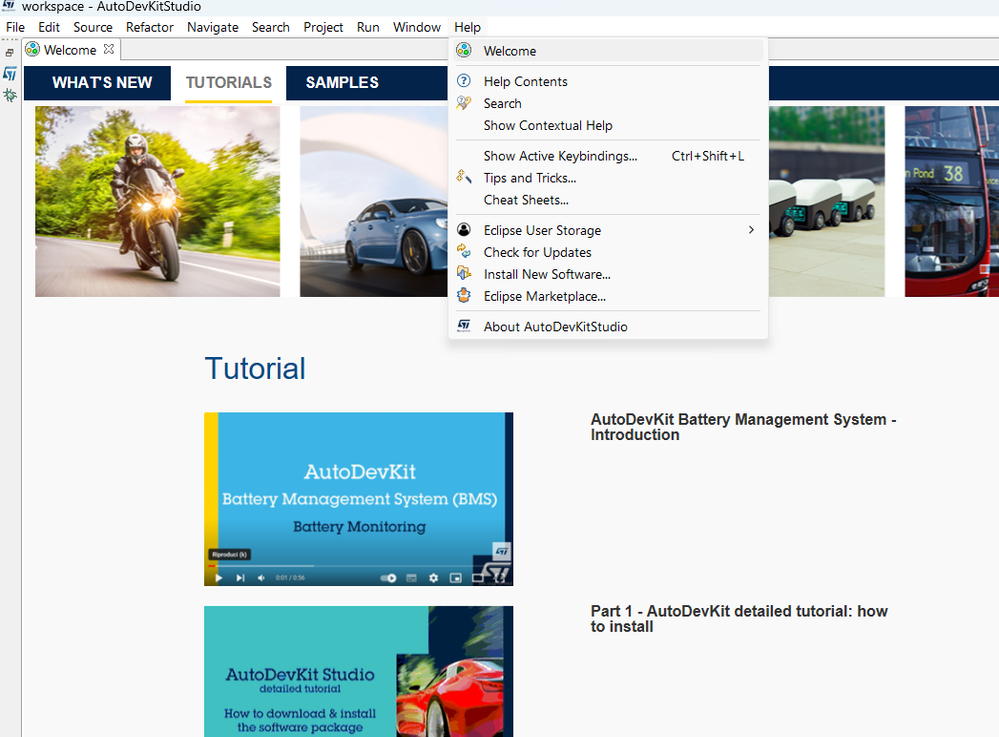Mute the battery monitoring video volume
Screen dimensions: 999x737
coord(262,578)
